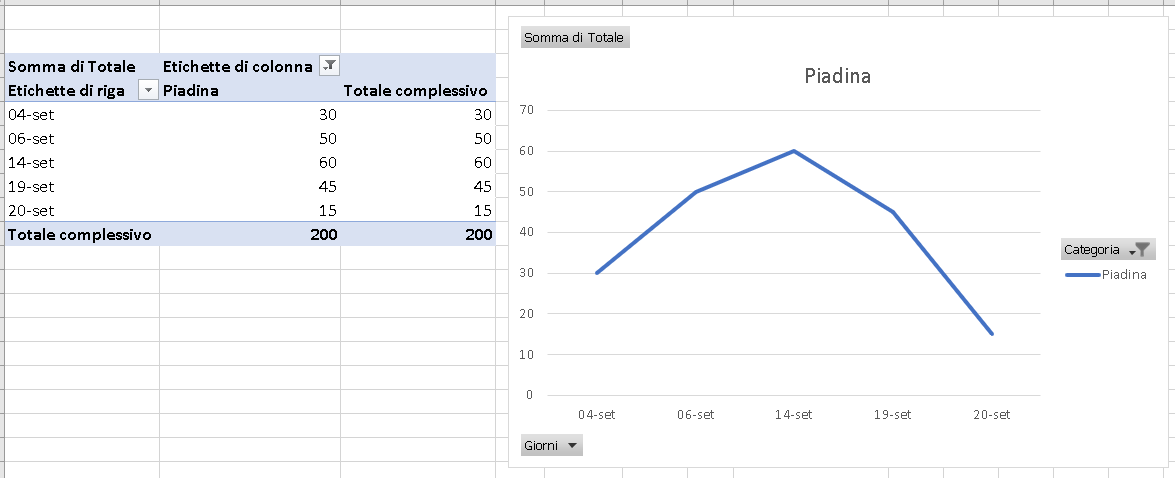Expand the Etichette di riga dropdown arrow

148,91
